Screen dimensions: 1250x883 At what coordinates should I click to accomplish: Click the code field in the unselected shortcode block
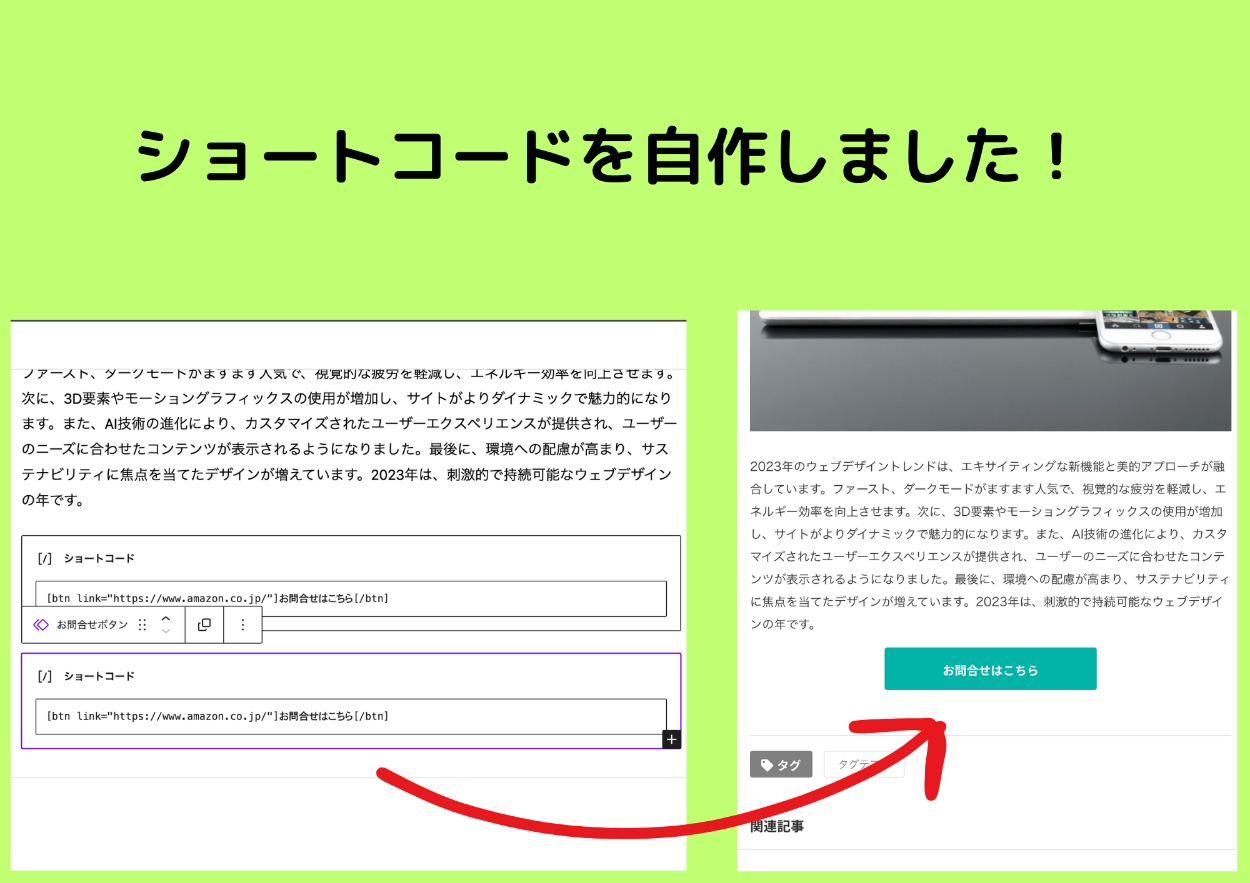click(350, 598)
